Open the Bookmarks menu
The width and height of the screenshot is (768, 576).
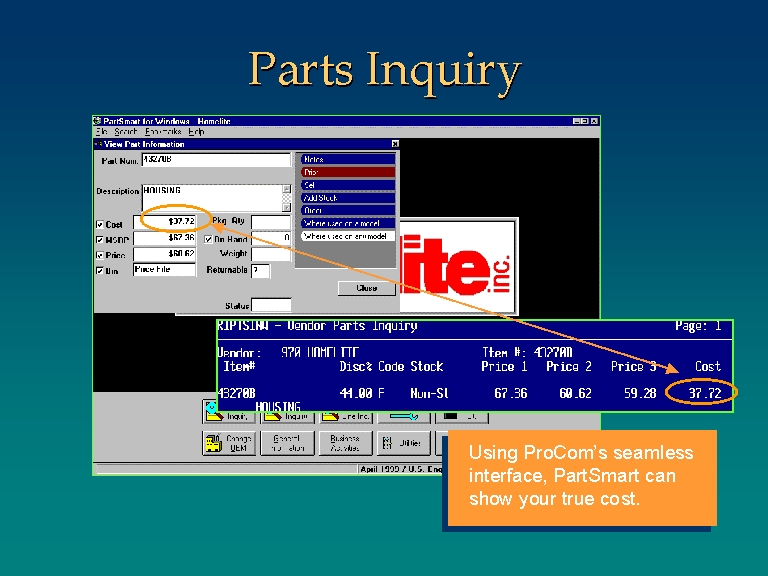tap(163, 132)
